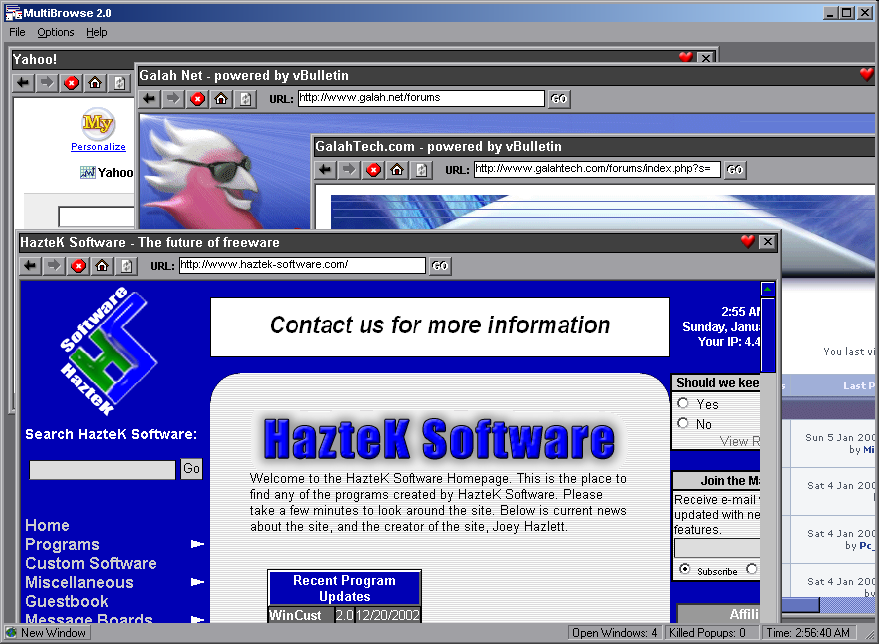
Task: Click the heart favorite icon in HazteK title bar
Action: pos(747,242)
